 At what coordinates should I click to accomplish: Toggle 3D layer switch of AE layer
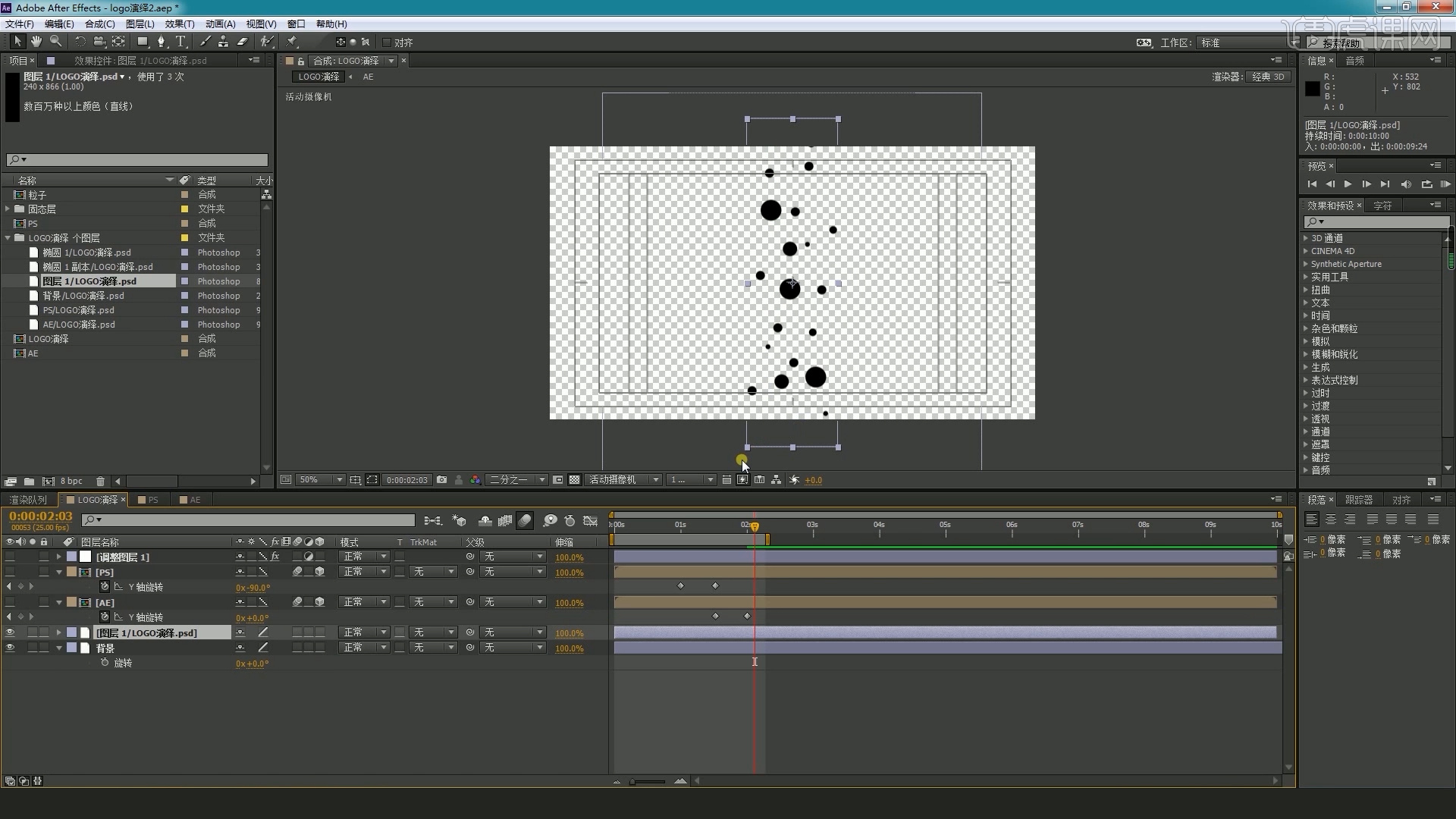(x=320, y=602)
